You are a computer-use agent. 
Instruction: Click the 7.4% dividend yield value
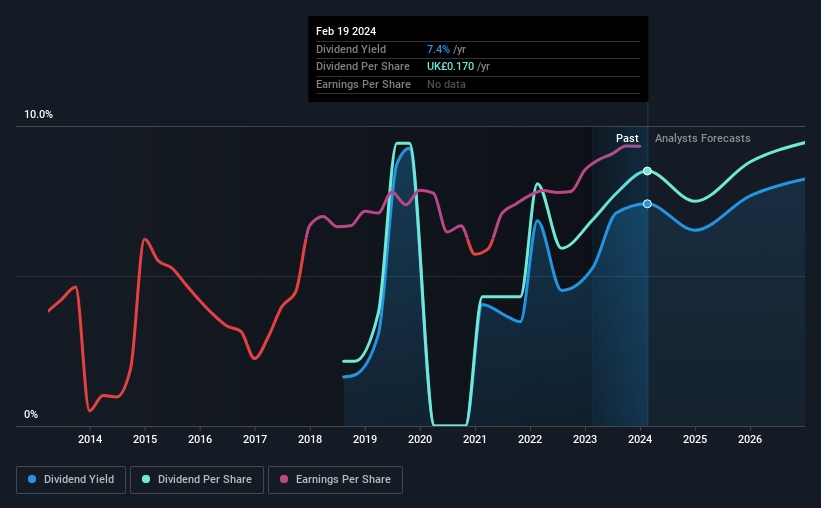tap(438, 49)
